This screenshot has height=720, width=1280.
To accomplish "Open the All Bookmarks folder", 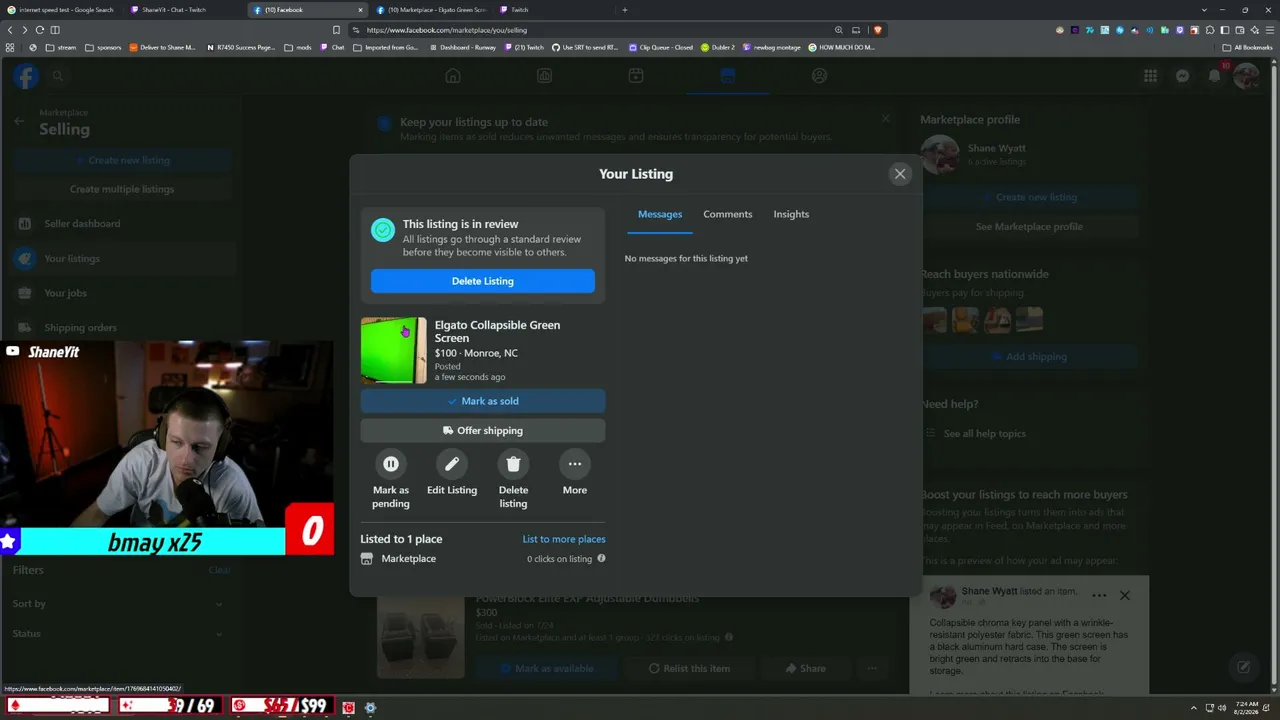I will click(1247, 47).
